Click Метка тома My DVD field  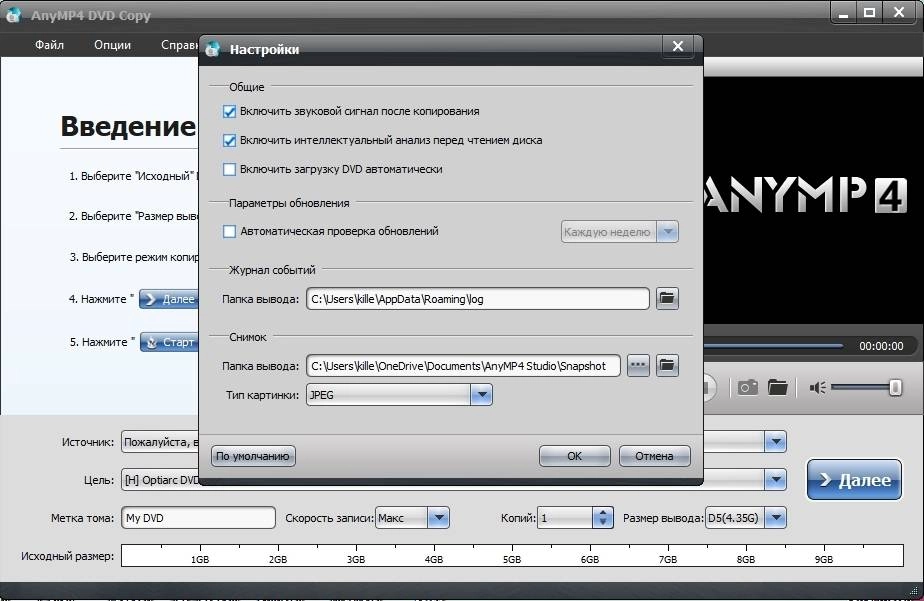click(x=199, y=518)
